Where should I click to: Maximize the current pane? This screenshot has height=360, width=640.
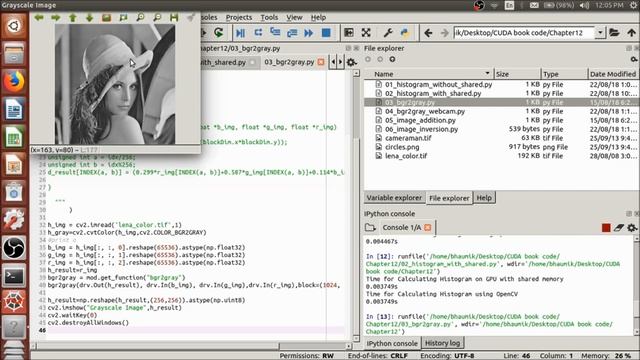349,33
